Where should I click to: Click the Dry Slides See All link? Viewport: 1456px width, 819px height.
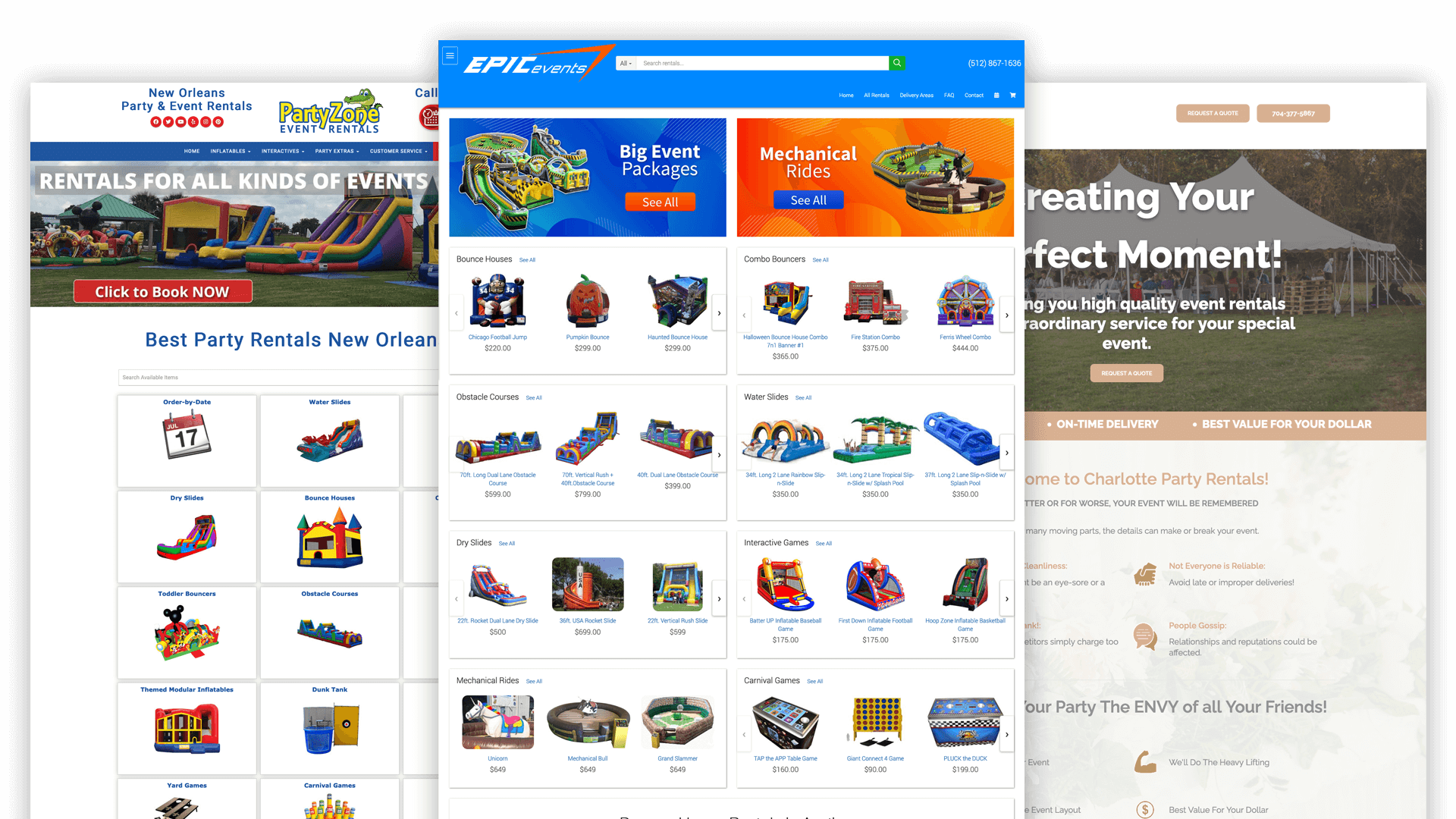[x=508, y=543]
